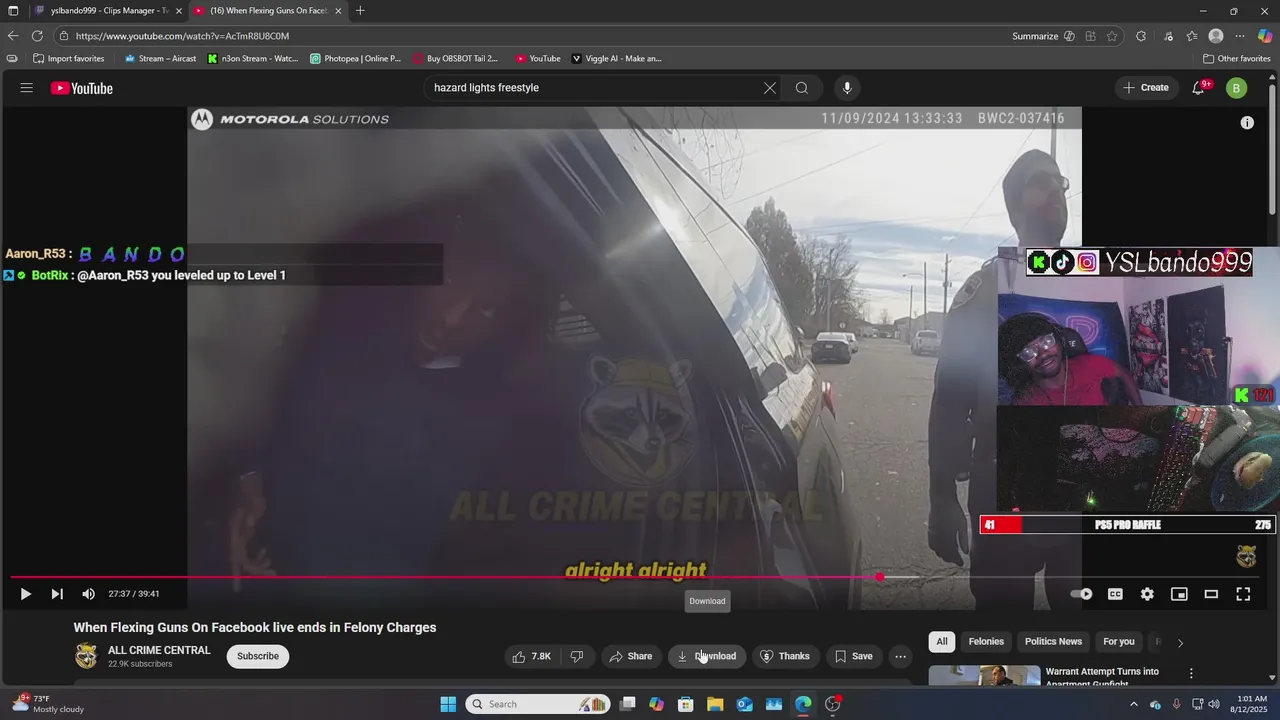Click the Windows taskbar search box
Image resolution: width=1280 pixels, height=720 pixels.
[539, 704]
